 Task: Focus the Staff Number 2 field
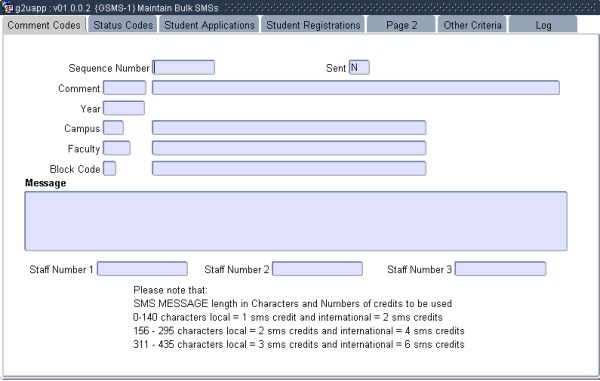pyautogui.click(x=317, y=269)
